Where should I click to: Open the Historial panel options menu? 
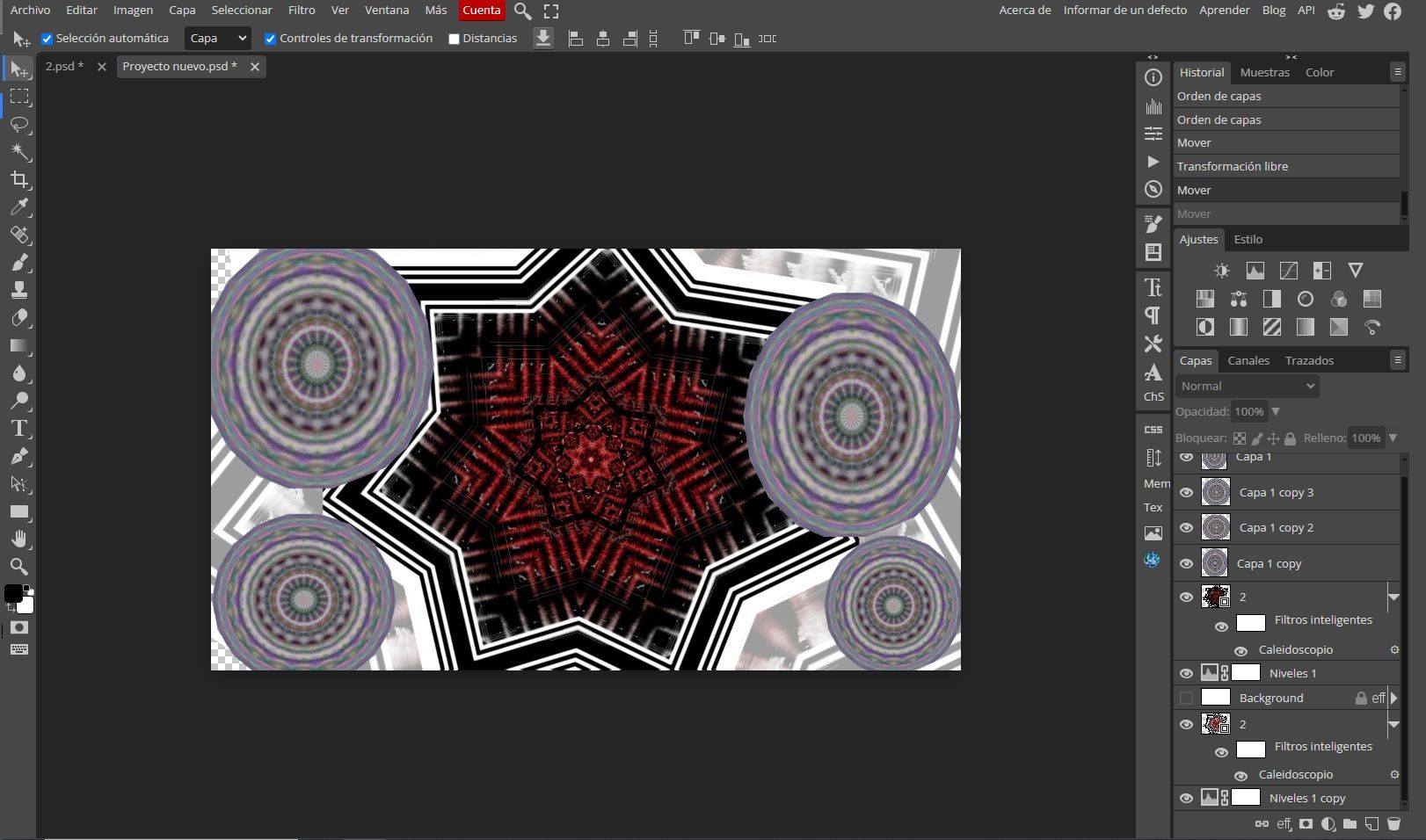(x=1398, y=72)
